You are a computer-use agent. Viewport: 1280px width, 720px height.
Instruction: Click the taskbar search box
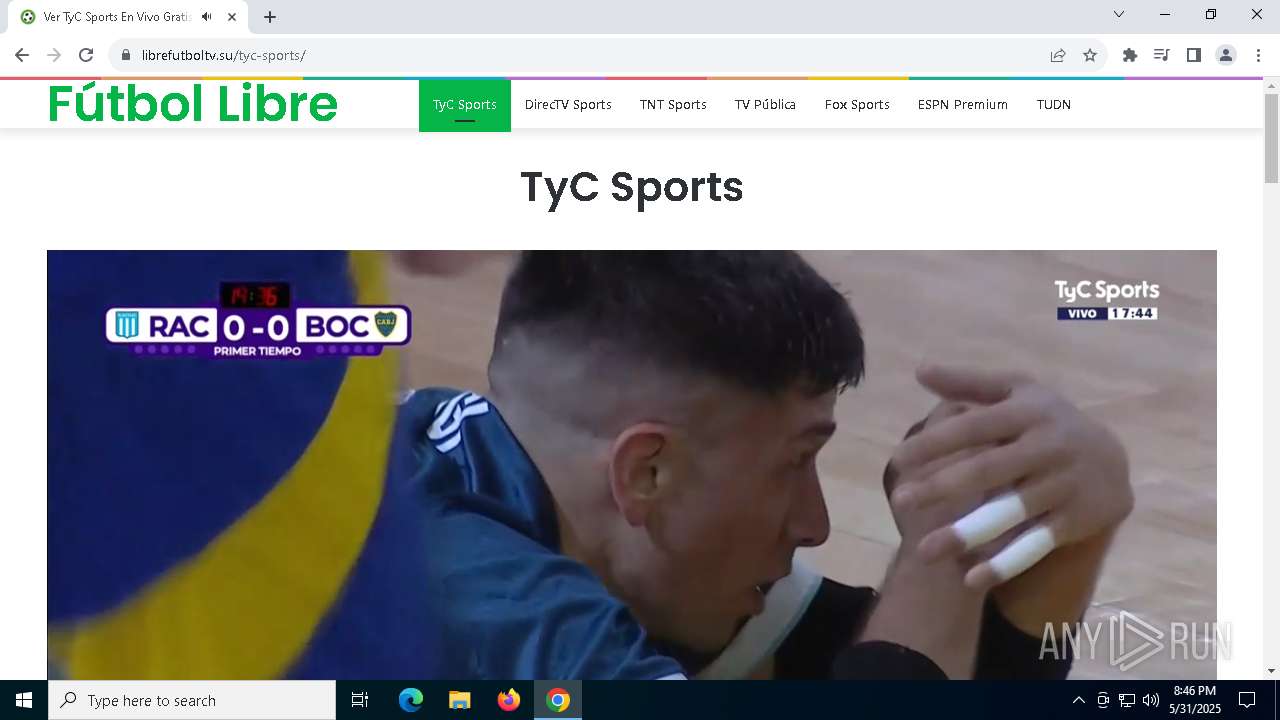click(192, 700)
